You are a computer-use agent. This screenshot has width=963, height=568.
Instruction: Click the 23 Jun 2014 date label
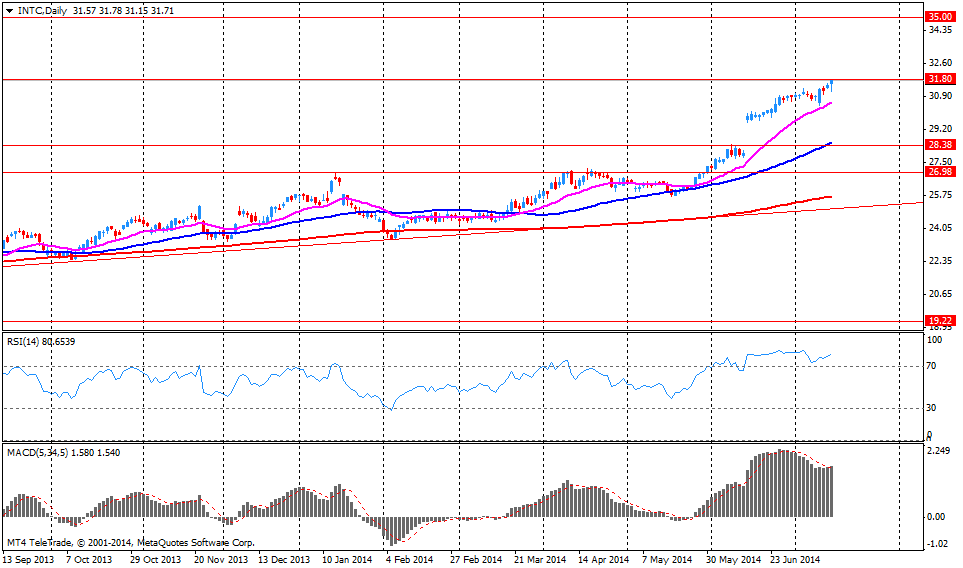pyautogui.click(x=795, y=559)
